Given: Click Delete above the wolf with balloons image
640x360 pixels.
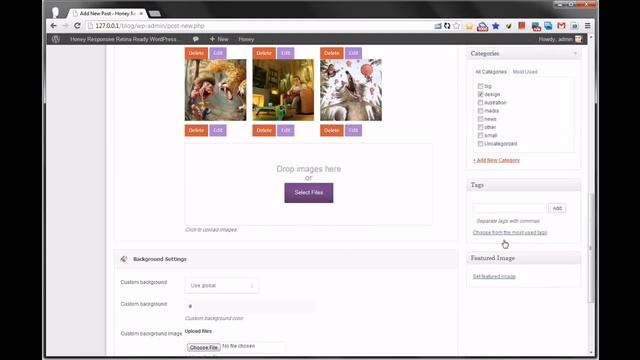Looking at the screenshot, I should click(332, 53).
